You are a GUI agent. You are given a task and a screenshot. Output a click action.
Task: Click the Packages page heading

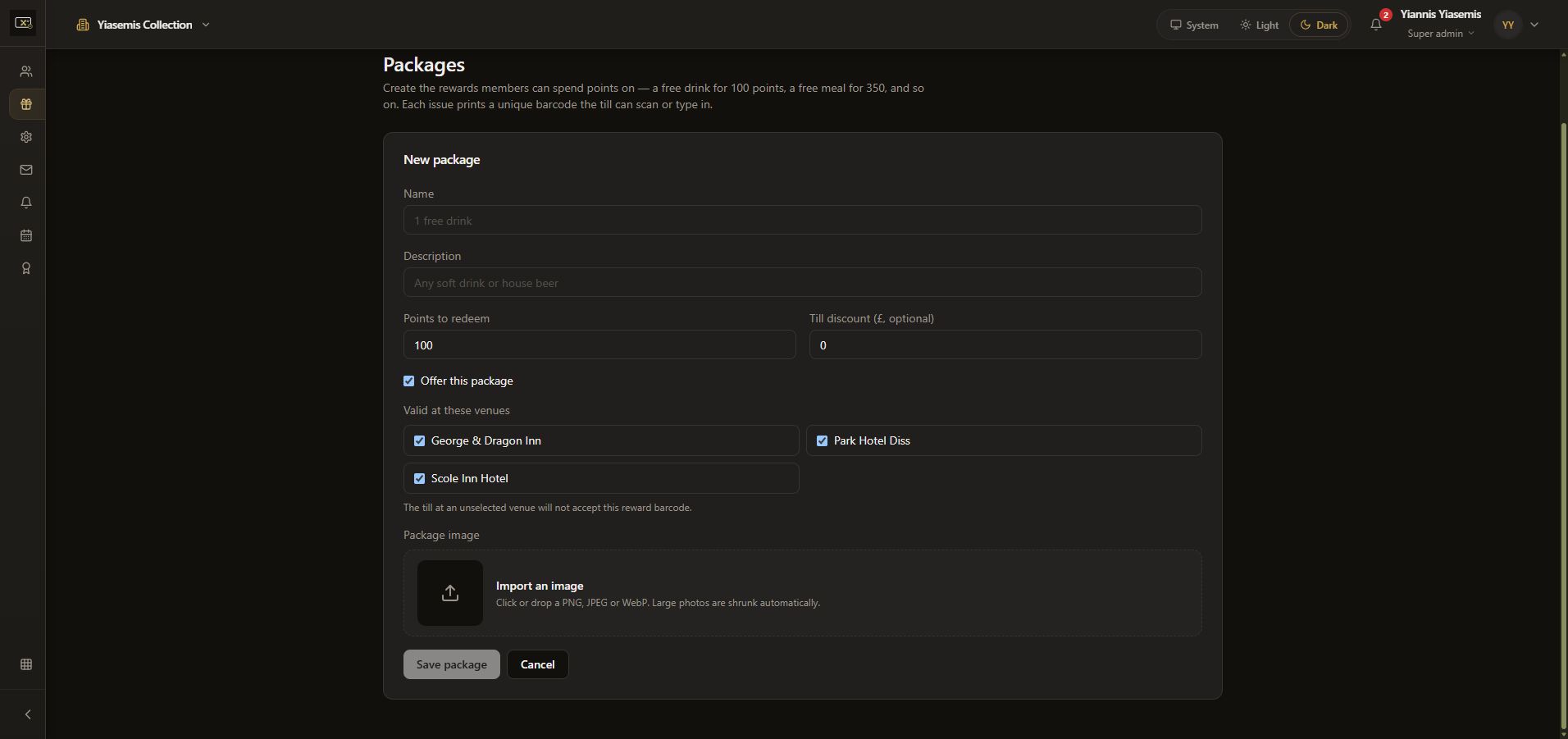[424, 65]
